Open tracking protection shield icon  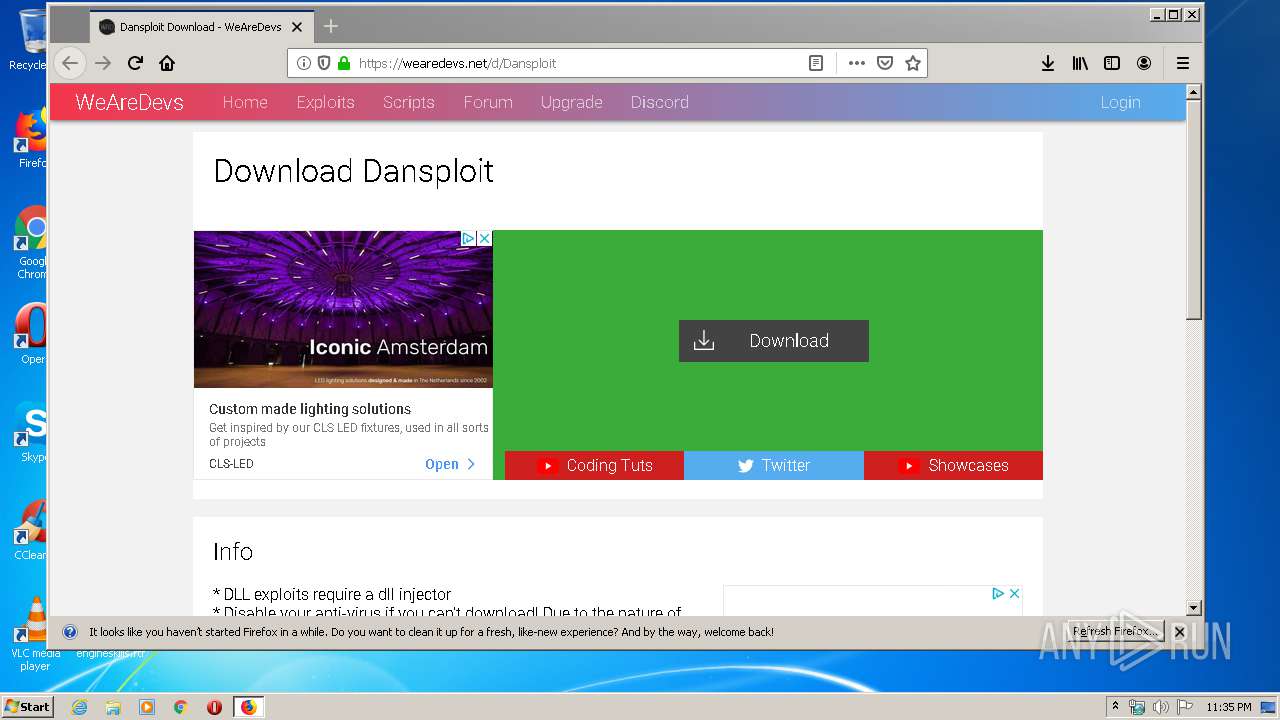click(324, 63)
